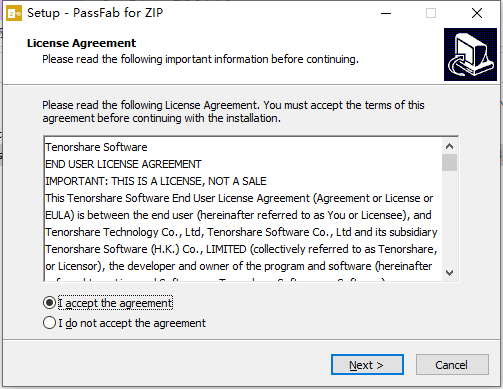Click the "Please read the following important information" subtitle
503x389 pixels.
(200, 59)
